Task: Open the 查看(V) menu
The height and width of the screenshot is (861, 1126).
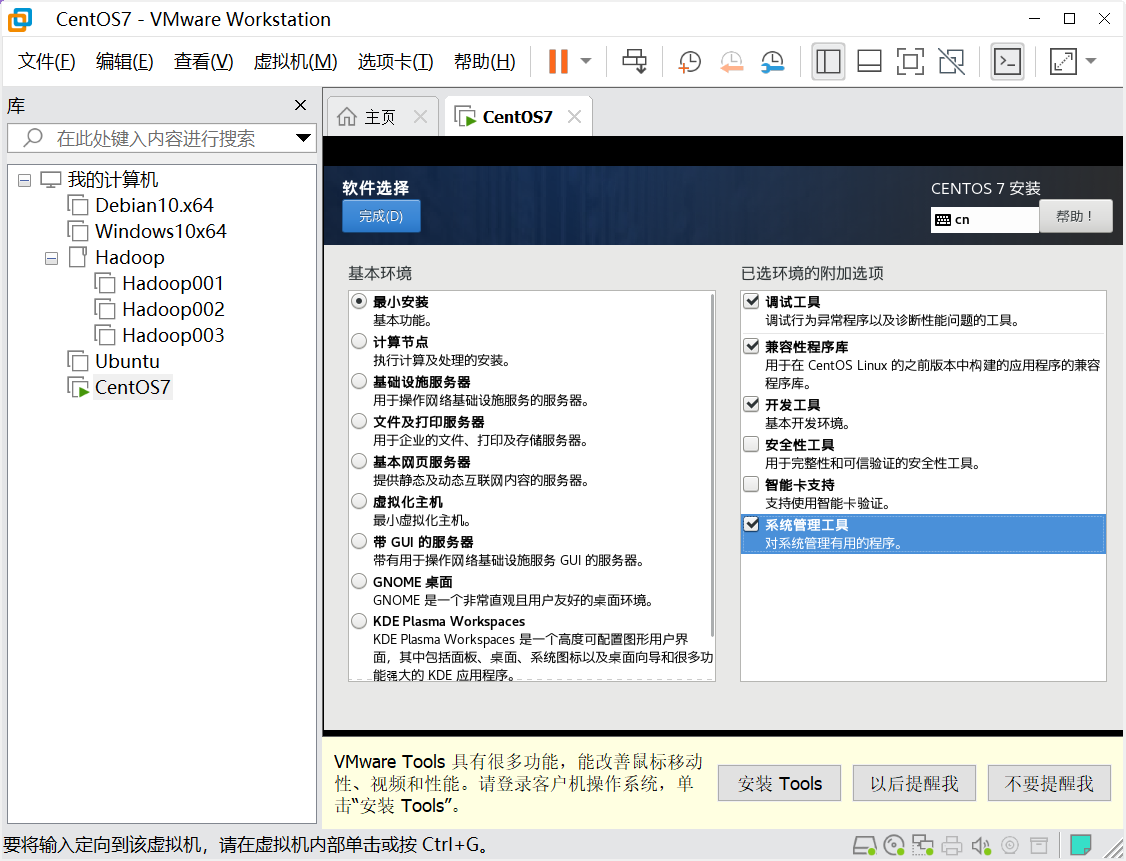Action: click(x=203, y=62)
